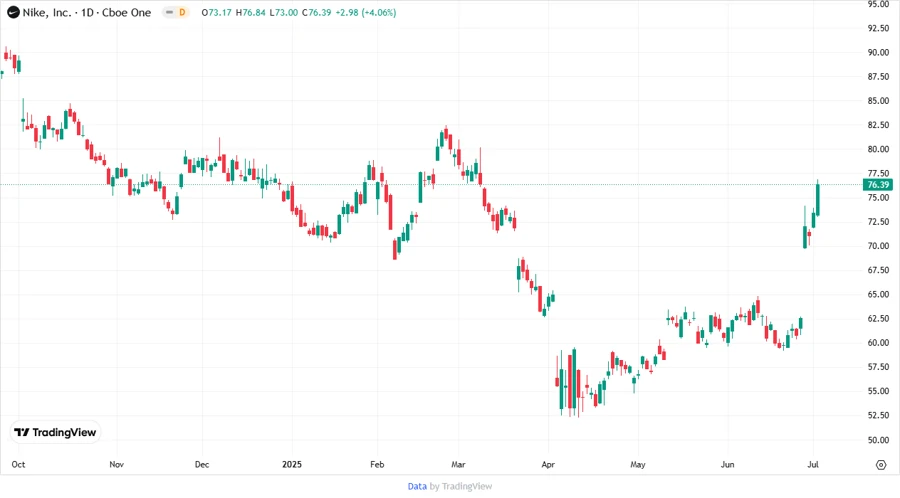Image resolution: width=900 pixels, height=498 pixels.
Task: Click the 70.00 price axis label
Action: (x=878, y=246)
